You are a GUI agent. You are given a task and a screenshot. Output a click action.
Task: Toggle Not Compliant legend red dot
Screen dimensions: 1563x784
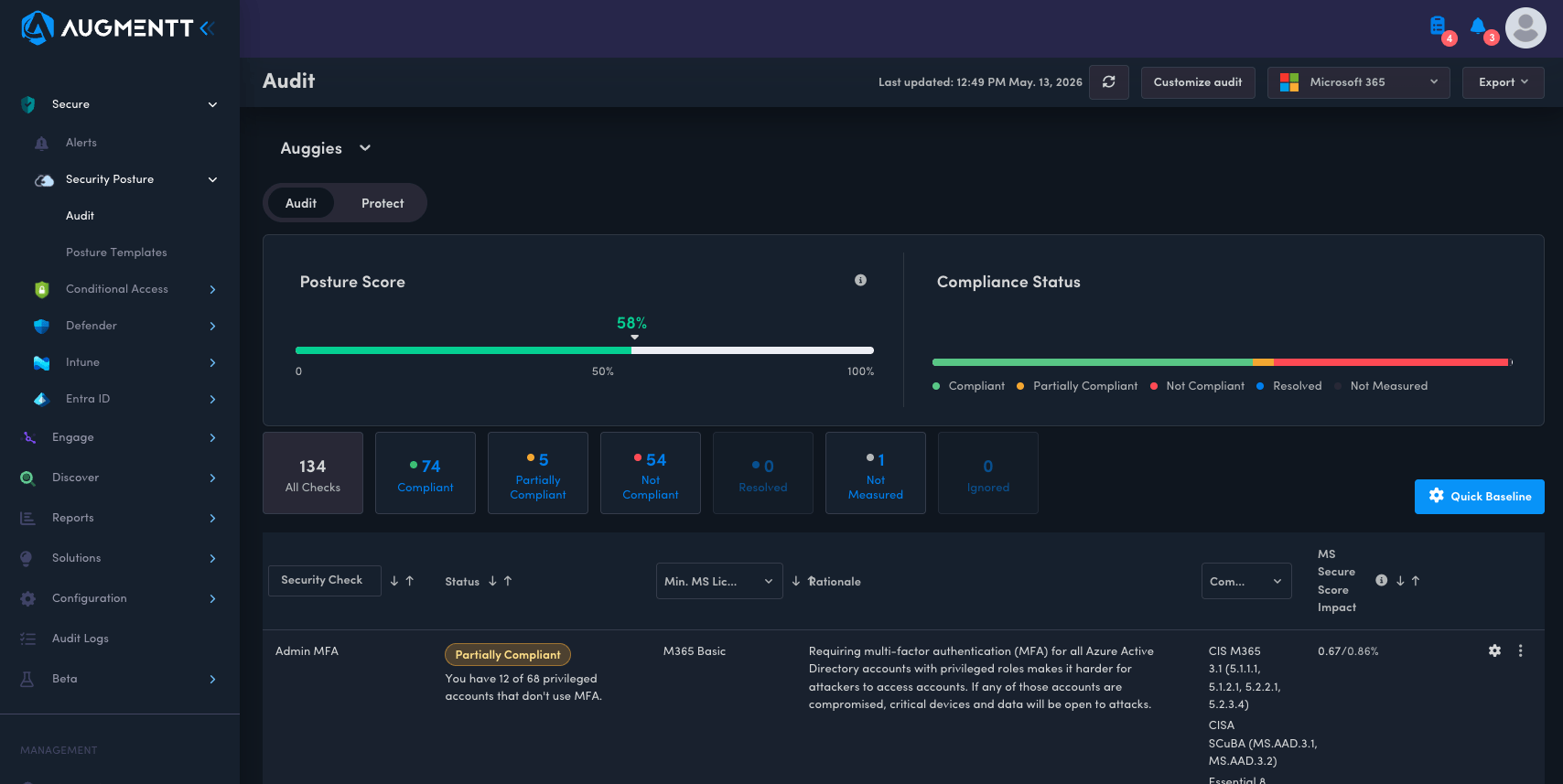click(x=1154, y=386)
